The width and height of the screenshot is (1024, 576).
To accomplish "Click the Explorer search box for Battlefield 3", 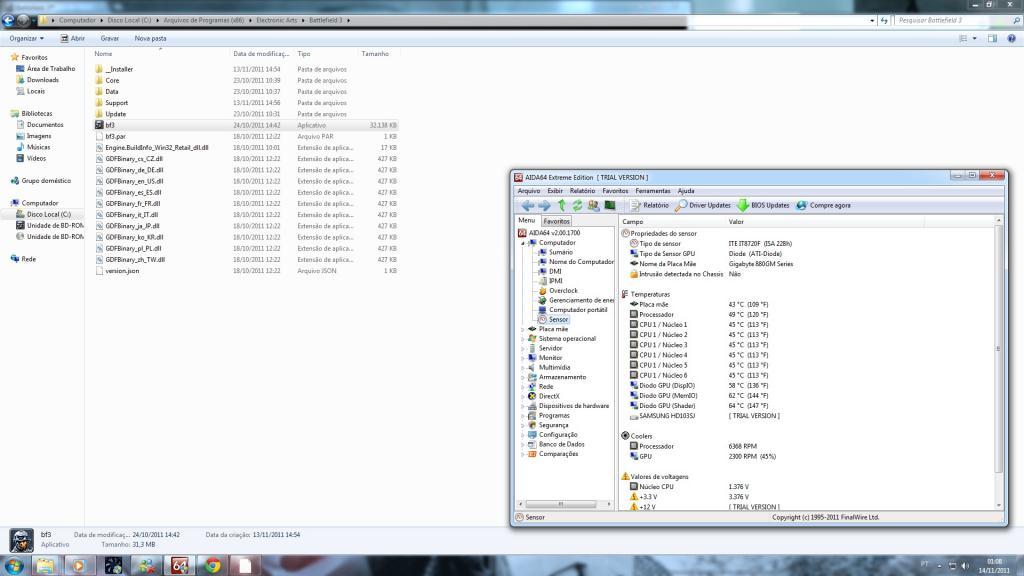I will coord(952,20).
